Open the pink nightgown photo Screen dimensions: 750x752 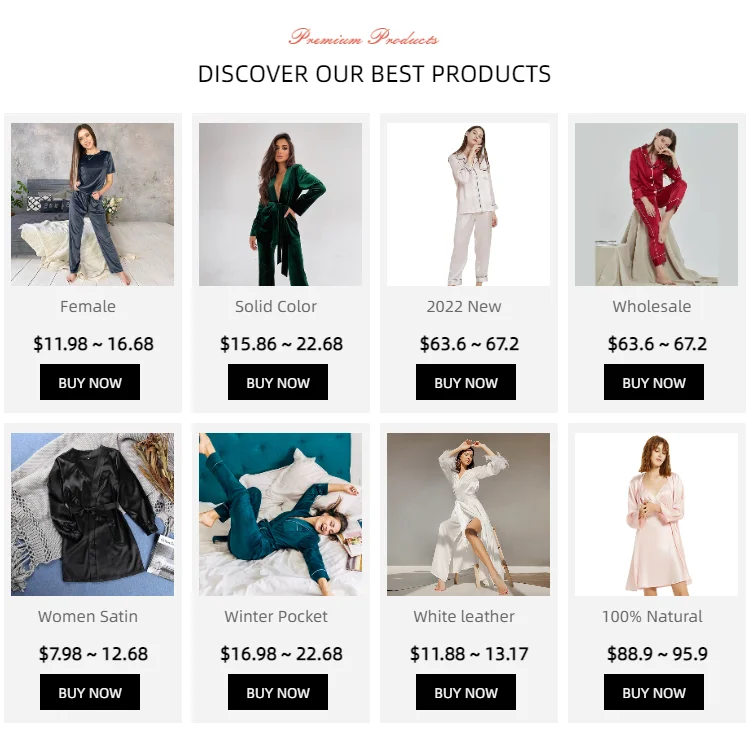[x=656, y=515]
